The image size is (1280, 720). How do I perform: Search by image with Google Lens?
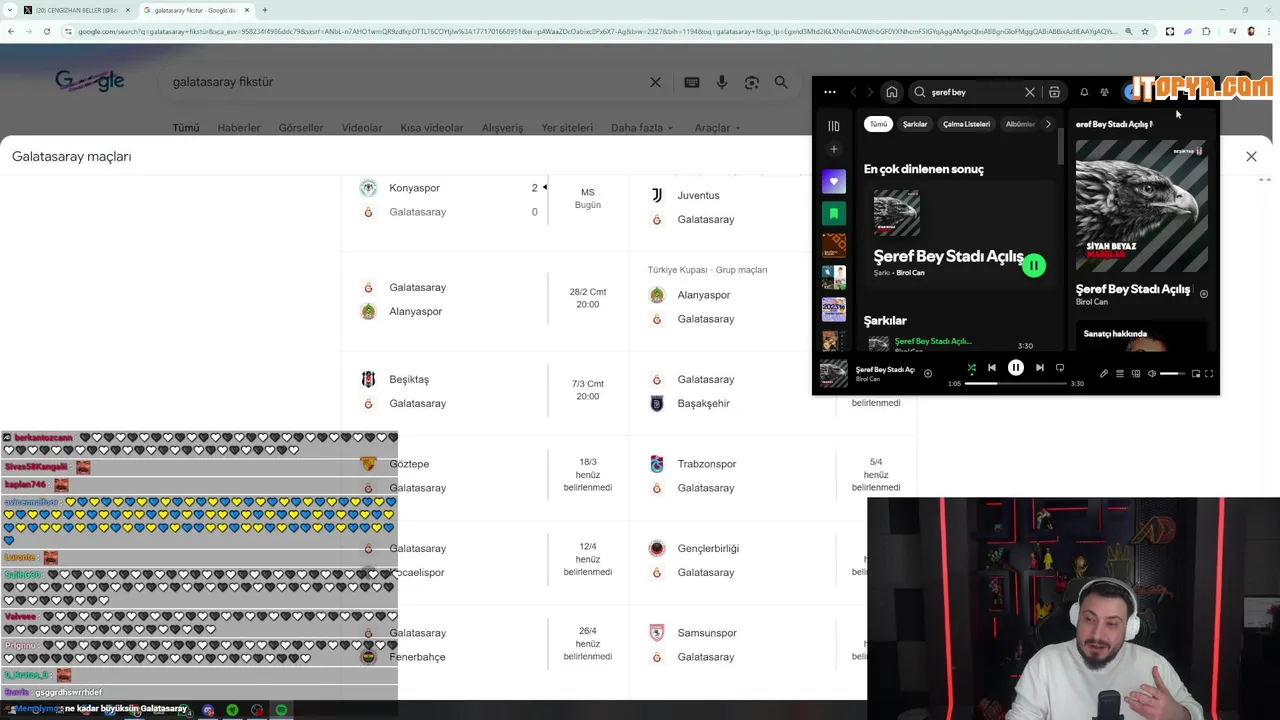[x=752, y=82]
